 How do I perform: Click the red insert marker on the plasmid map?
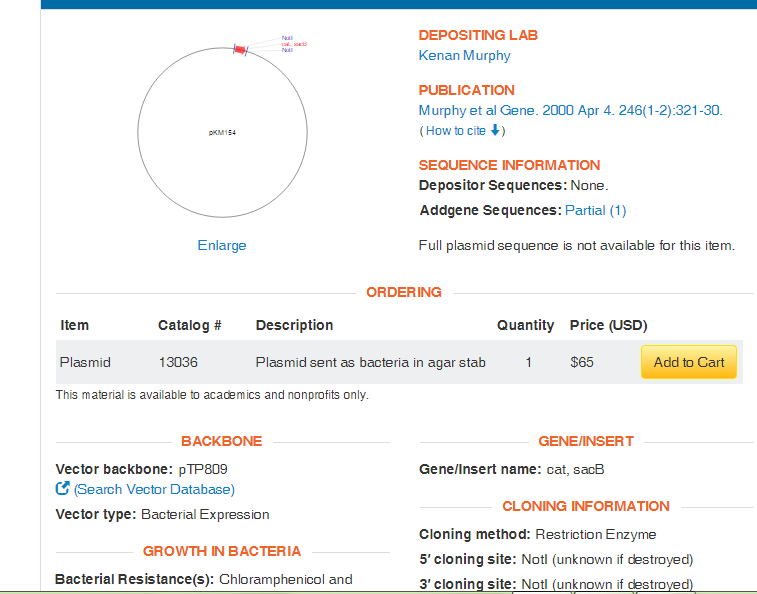tap(240, 50)
